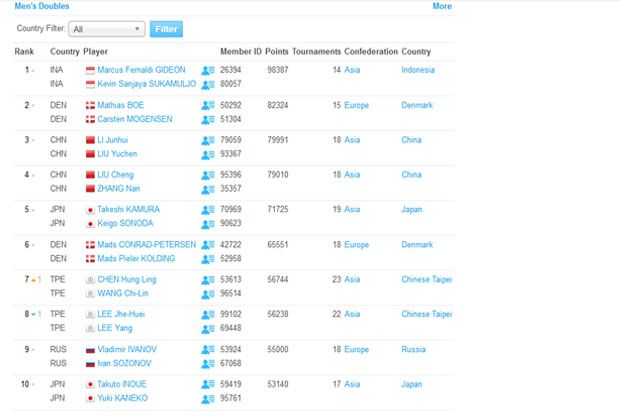
Task: Open ZHANG Nan player link
Action: point(119,188)
